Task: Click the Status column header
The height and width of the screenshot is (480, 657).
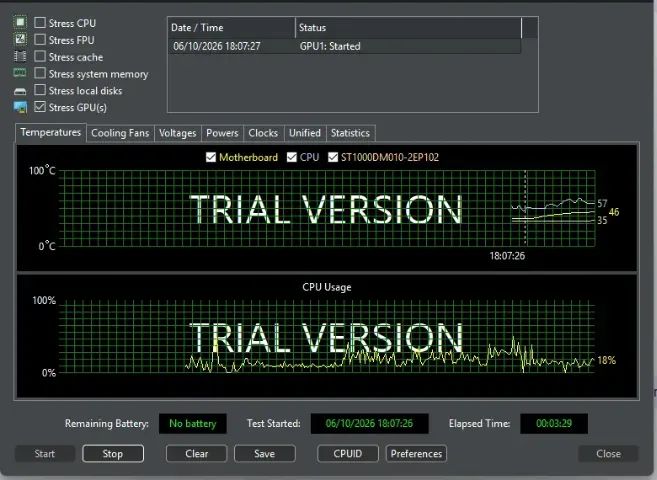Action: tap(409, 28)
